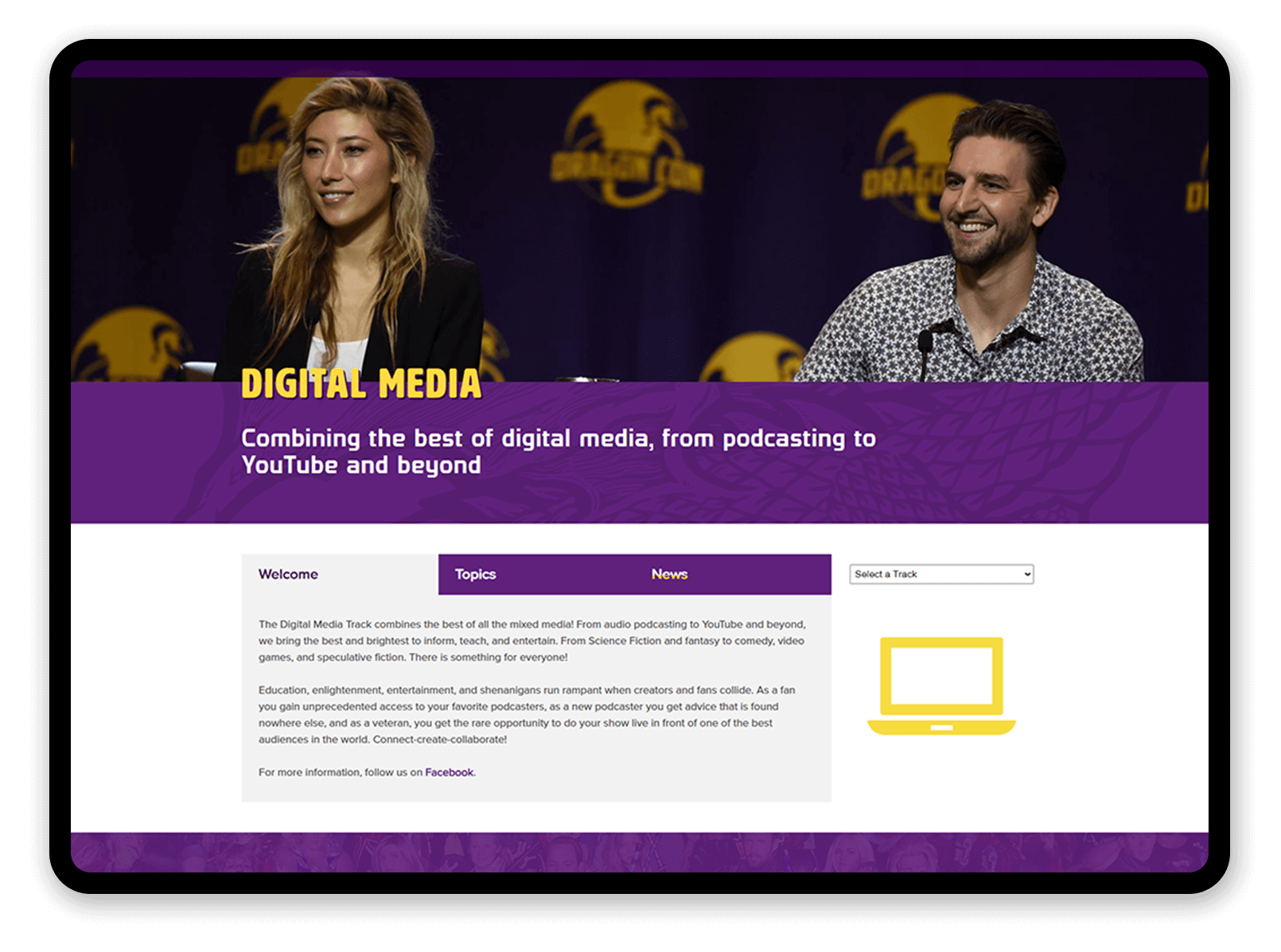1281x952 pixels.
Task: Click paragraph starting 'Education, enlightenment, entertainment'
Action: 527,715
